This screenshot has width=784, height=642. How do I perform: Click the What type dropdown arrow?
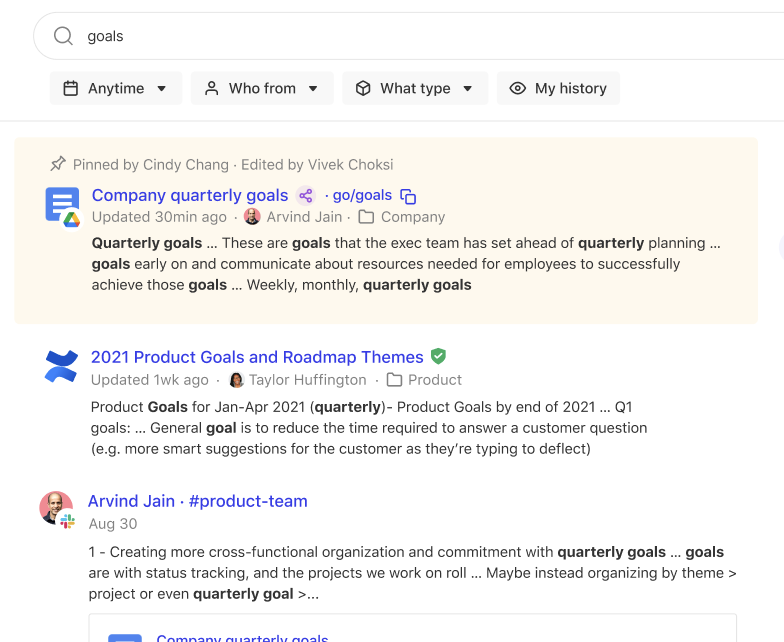(x=468, y=88)
